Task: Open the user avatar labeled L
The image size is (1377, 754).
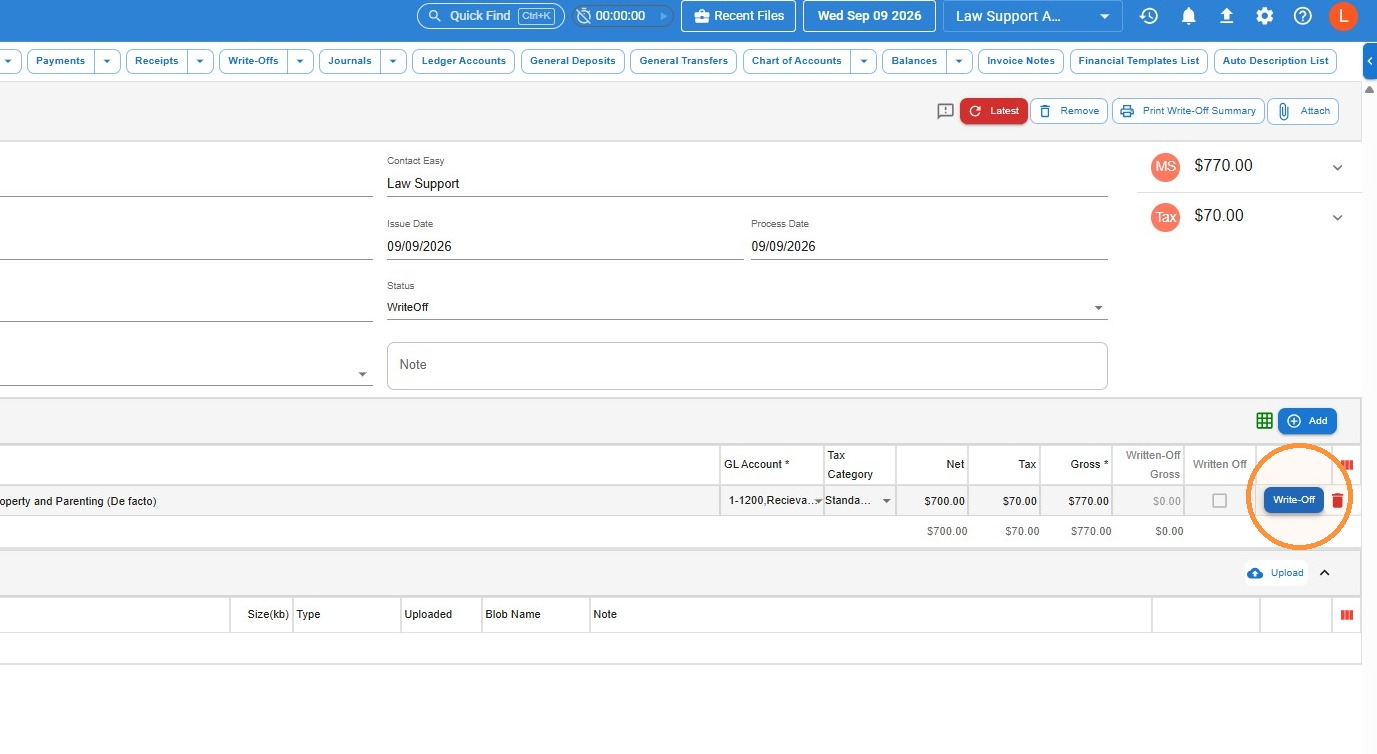Action: [1343, 16]
